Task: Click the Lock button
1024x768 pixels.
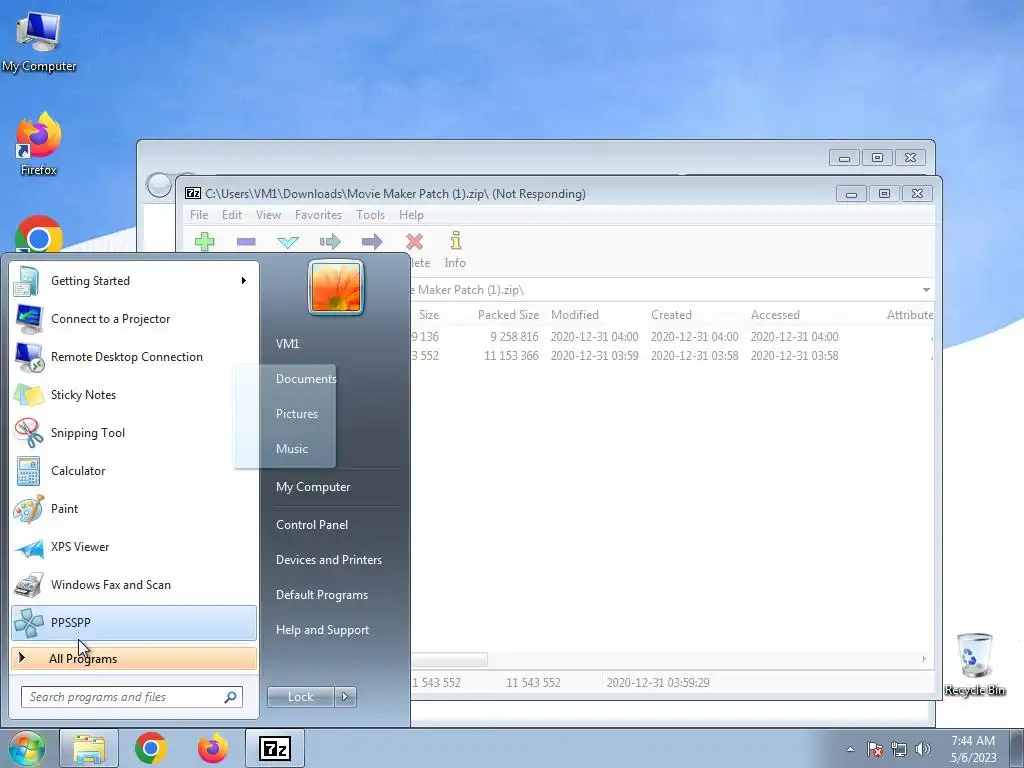Action: pyautogui.click(x=300, y=697)
